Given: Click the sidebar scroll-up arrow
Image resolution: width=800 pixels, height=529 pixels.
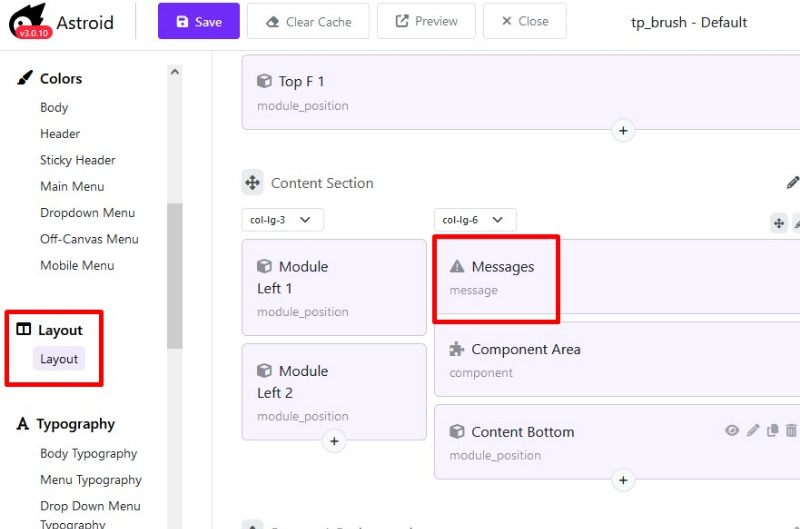Looking at the screenshot, I should (x=174, y=72).
